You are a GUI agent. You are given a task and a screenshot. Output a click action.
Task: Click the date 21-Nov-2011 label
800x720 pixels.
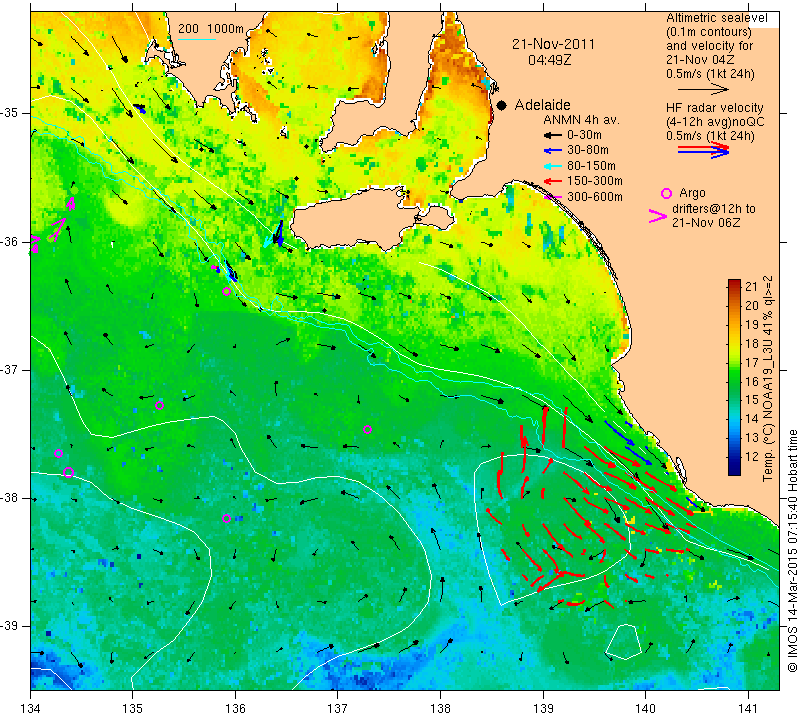tap(554, 44)
